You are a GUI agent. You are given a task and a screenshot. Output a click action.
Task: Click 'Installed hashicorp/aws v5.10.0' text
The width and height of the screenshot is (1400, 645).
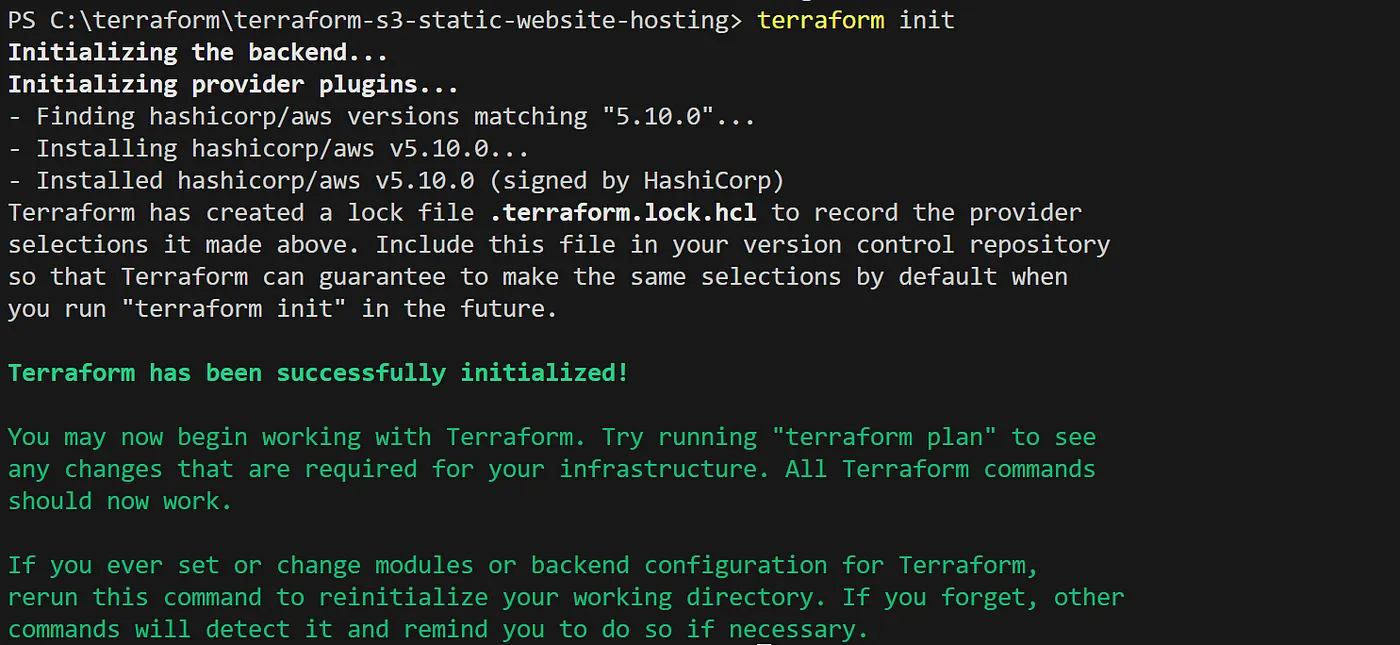coord(255,180)
